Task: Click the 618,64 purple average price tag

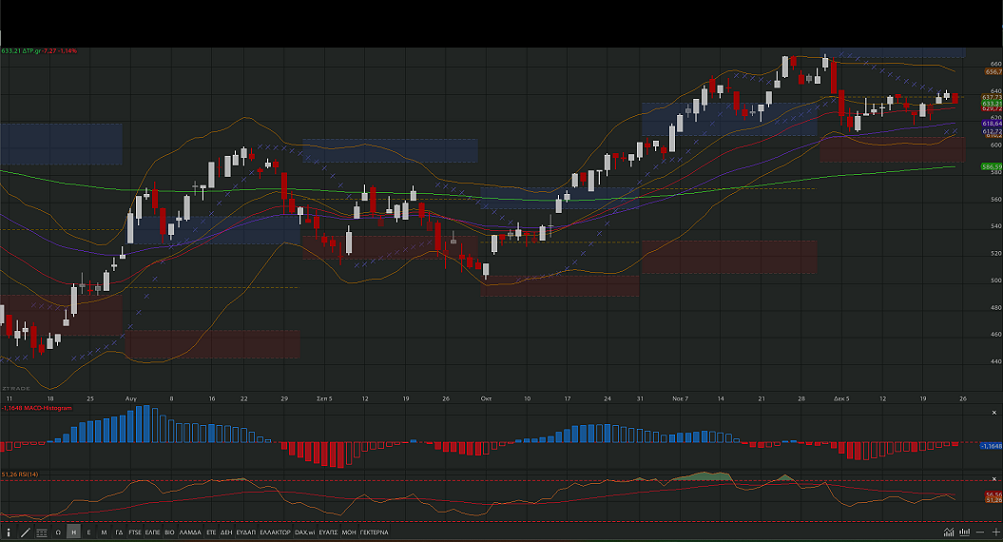Action: pyautogui.click(x=992, y=124)
